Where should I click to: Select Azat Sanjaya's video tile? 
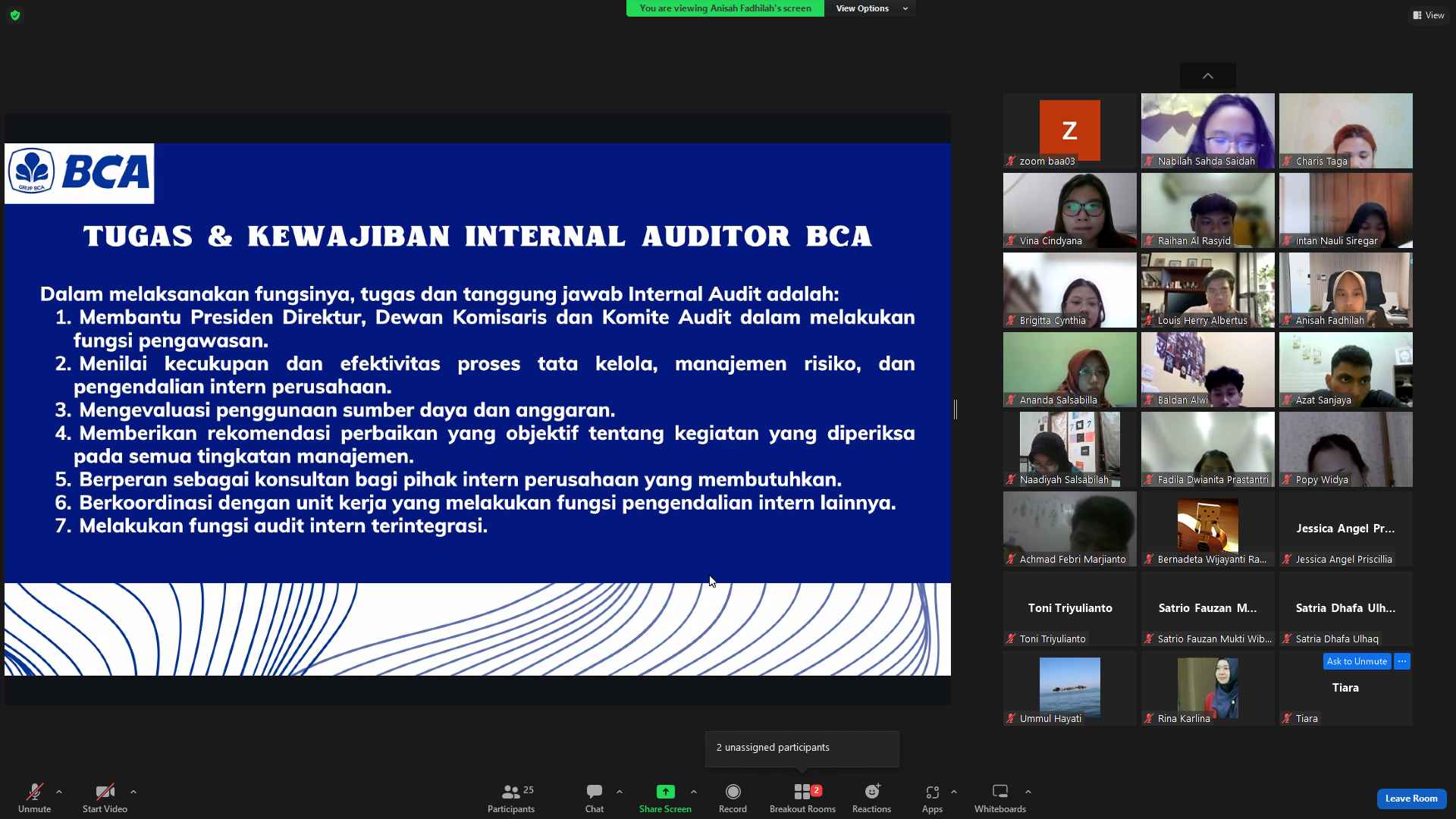[x=1346, y=369]
